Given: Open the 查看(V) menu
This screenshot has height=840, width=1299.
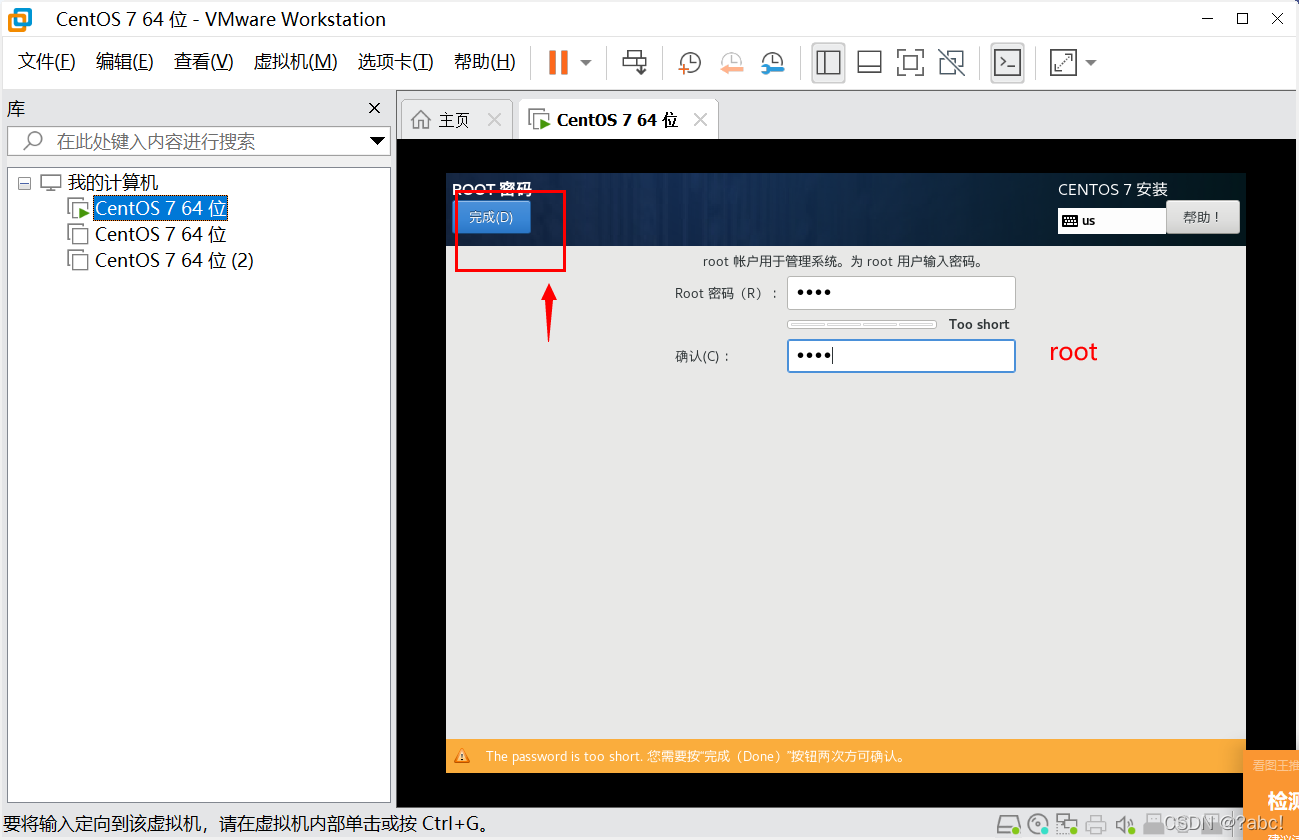Looking at the screenshot, I should pos(203,62).
